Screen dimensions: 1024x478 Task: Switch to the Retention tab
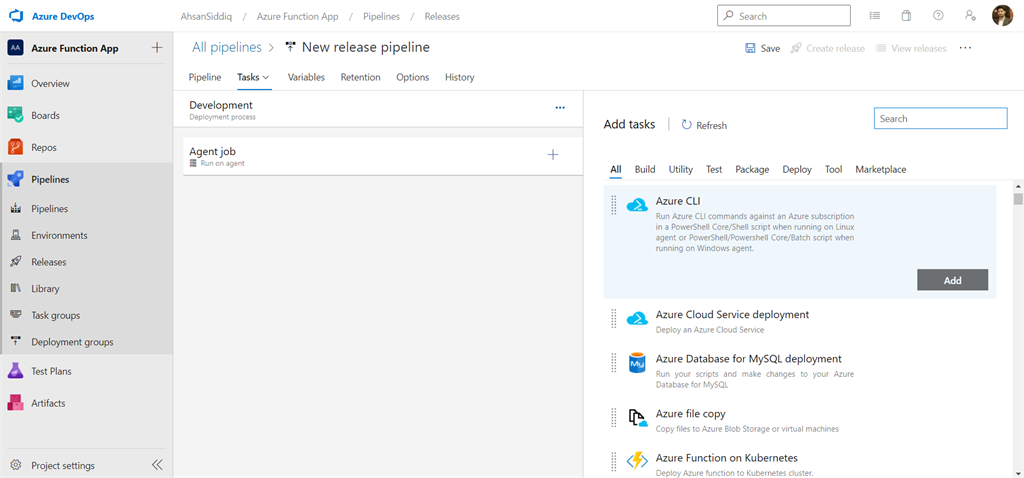(x=360, y=77)
